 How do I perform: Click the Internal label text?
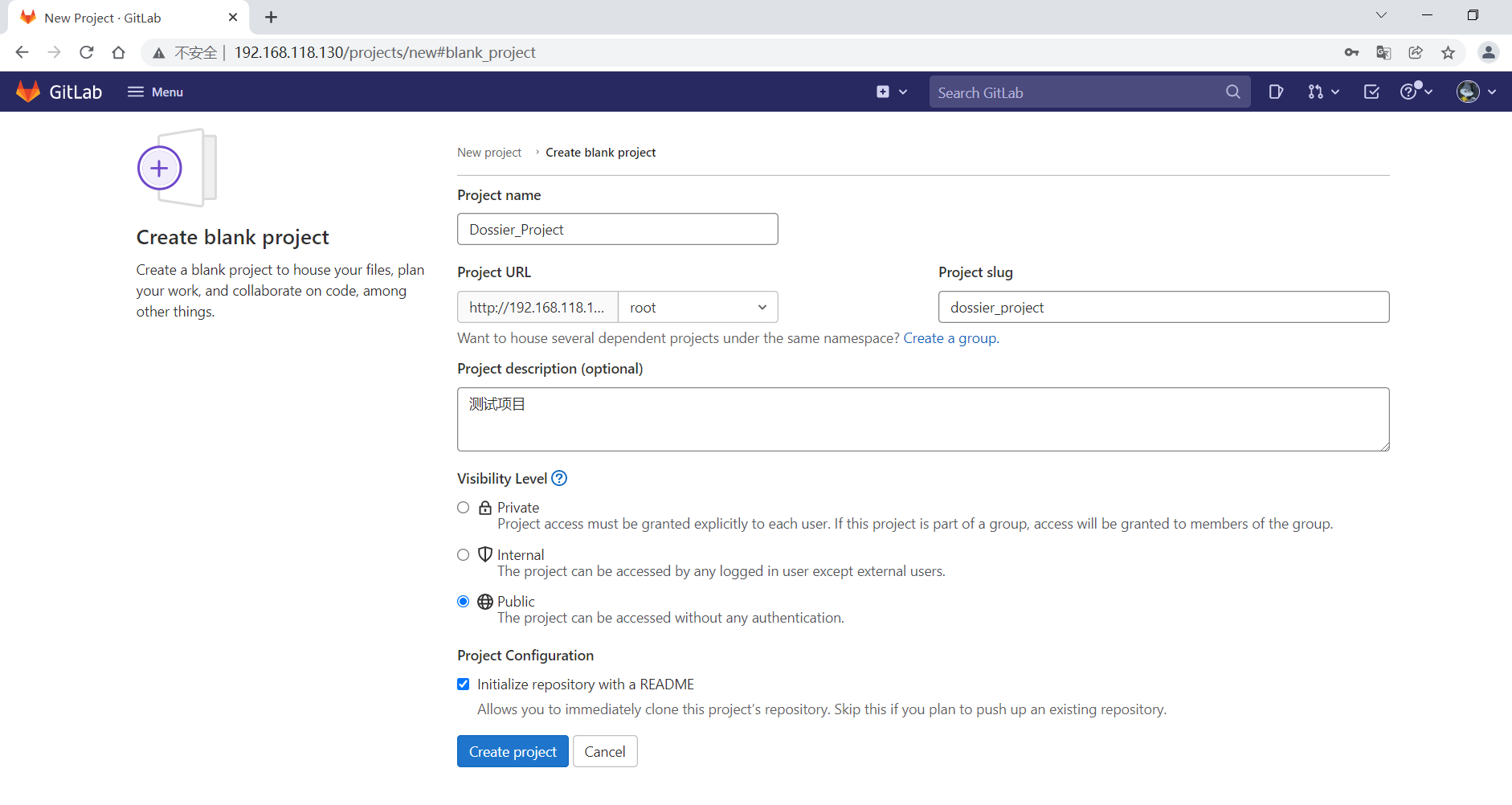coord(521,555)
